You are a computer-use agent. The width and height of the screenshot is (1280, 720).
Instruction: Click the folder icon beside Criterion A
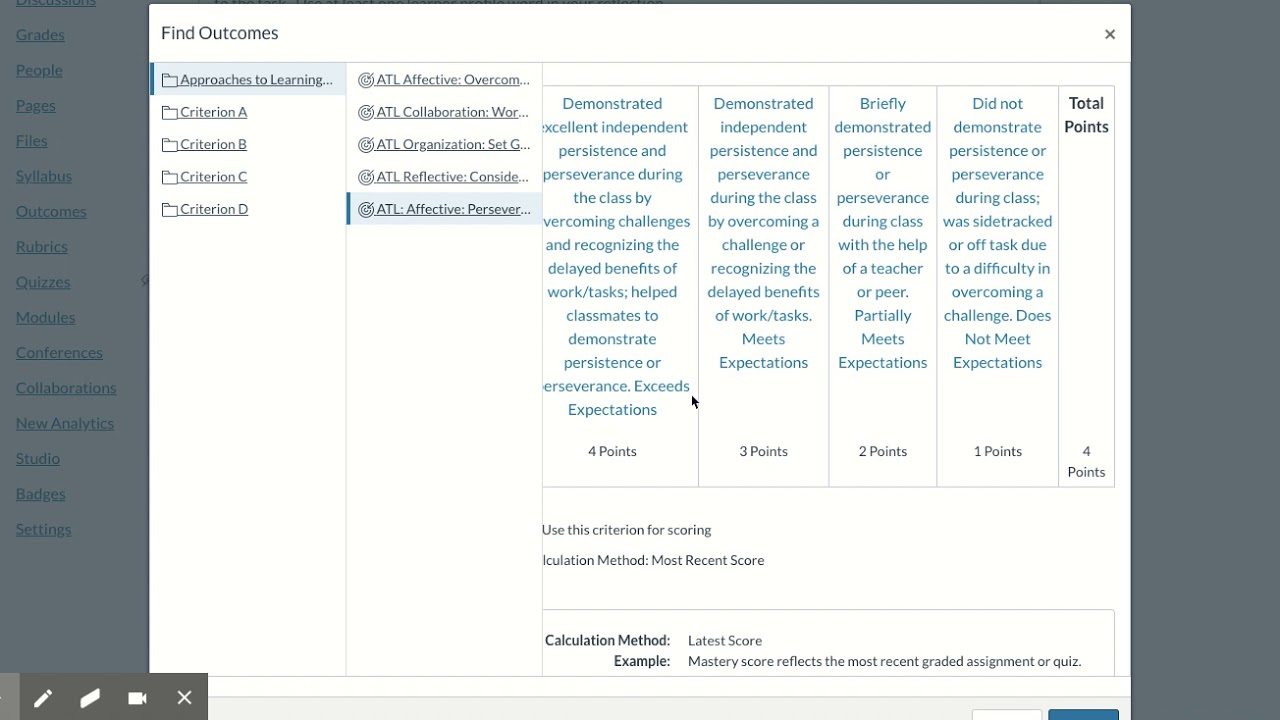[169, 112]
